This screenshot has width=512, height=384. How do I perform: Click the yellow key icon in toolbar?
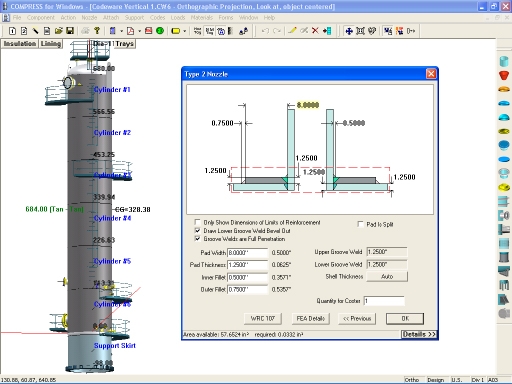point(97,31)
